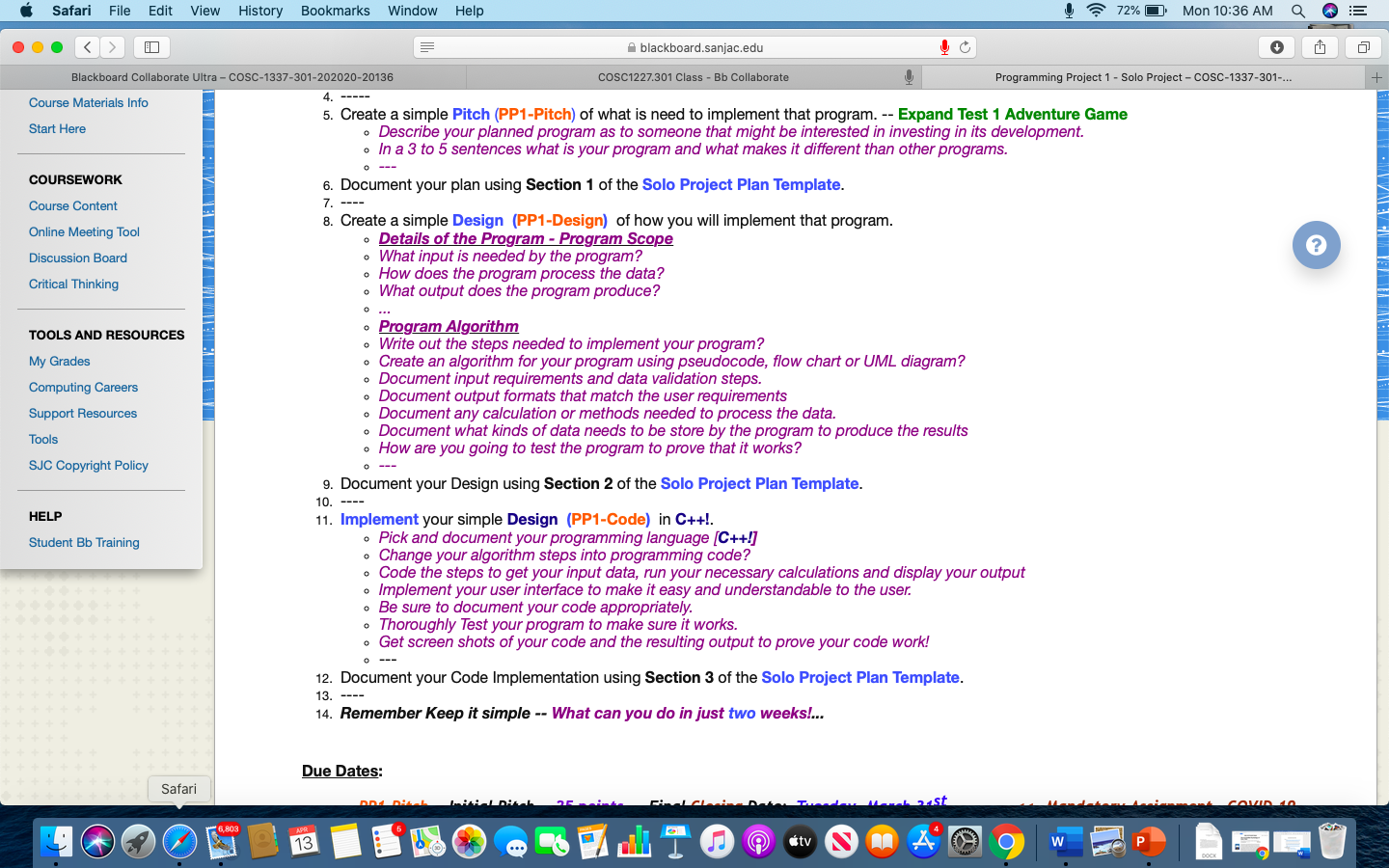Switch to COSC1227.301 Class Bb Collaborate tab
The image size is (1389, 868).
point(694,77)
